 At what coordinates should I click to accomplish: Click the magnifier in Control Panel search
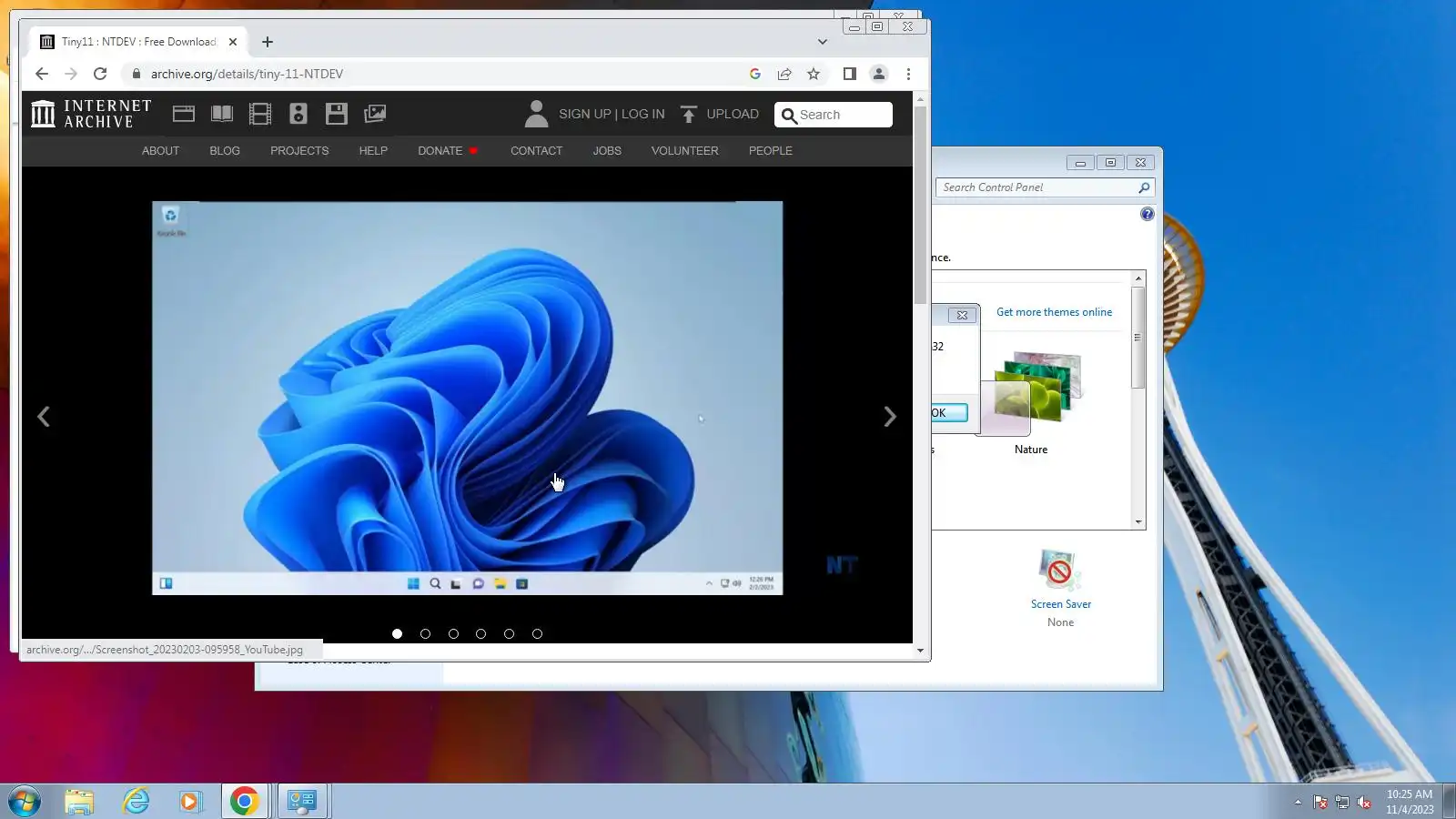[1144, 187]
